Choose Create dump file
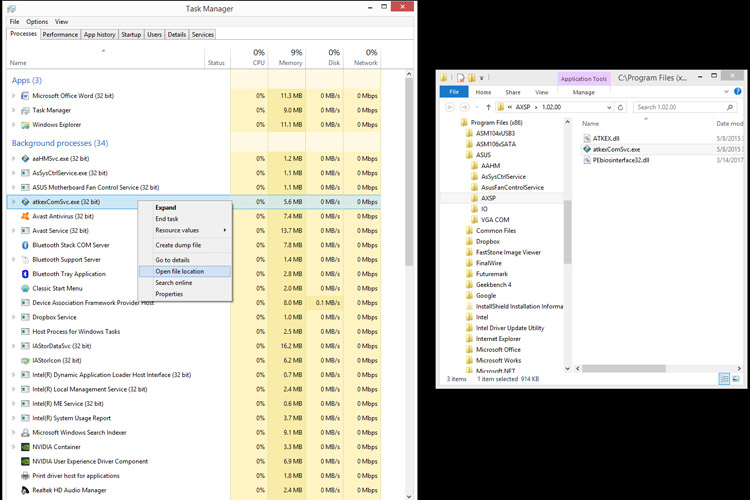The width and height of the screenshot is (750, 500). 185,245
